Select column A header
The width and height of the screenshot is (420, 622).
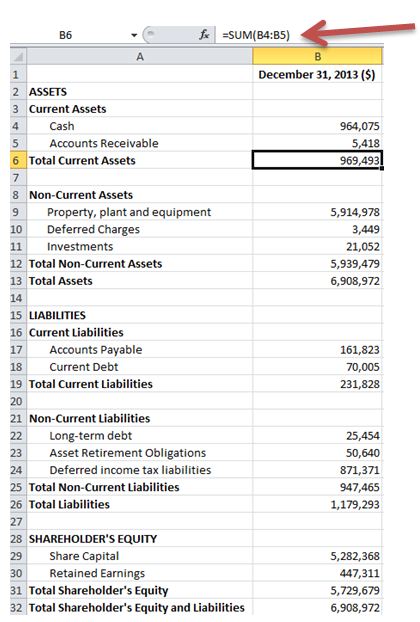(x=140, y=56)
